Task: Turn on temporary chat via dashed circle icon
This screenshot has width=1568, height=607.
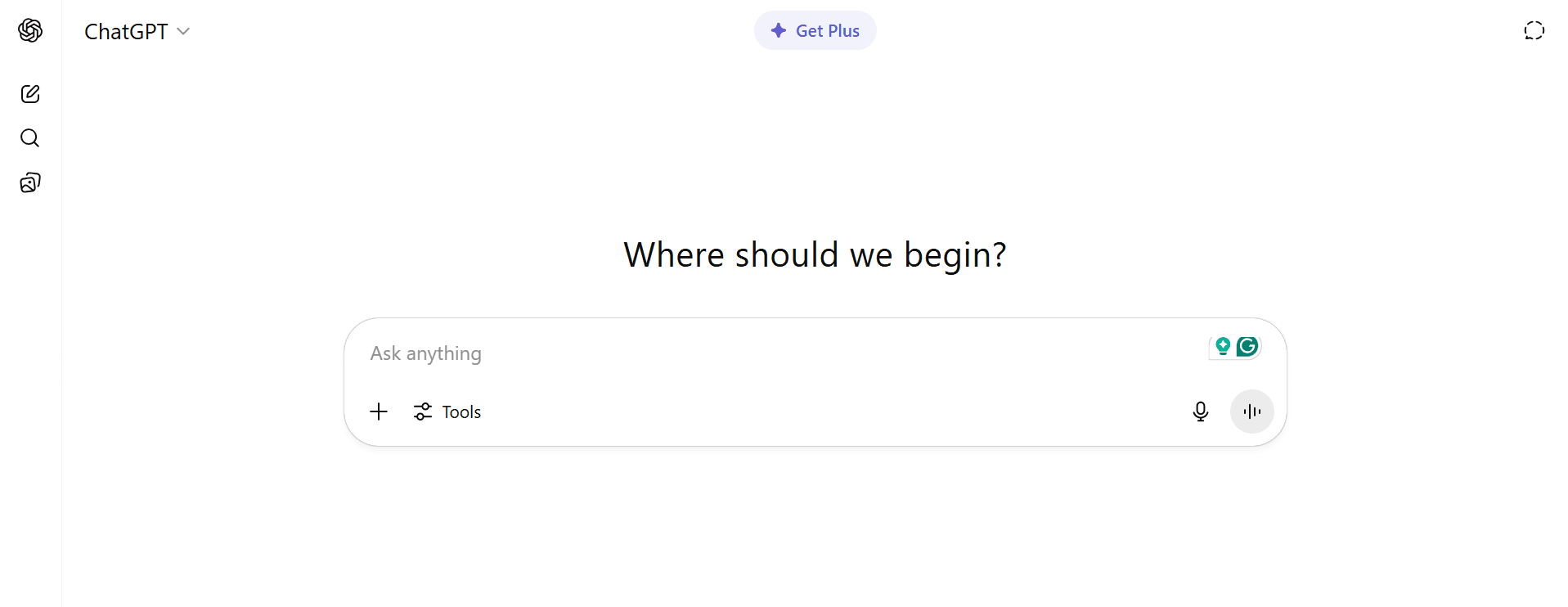Action: click(x=1534, y=31)
